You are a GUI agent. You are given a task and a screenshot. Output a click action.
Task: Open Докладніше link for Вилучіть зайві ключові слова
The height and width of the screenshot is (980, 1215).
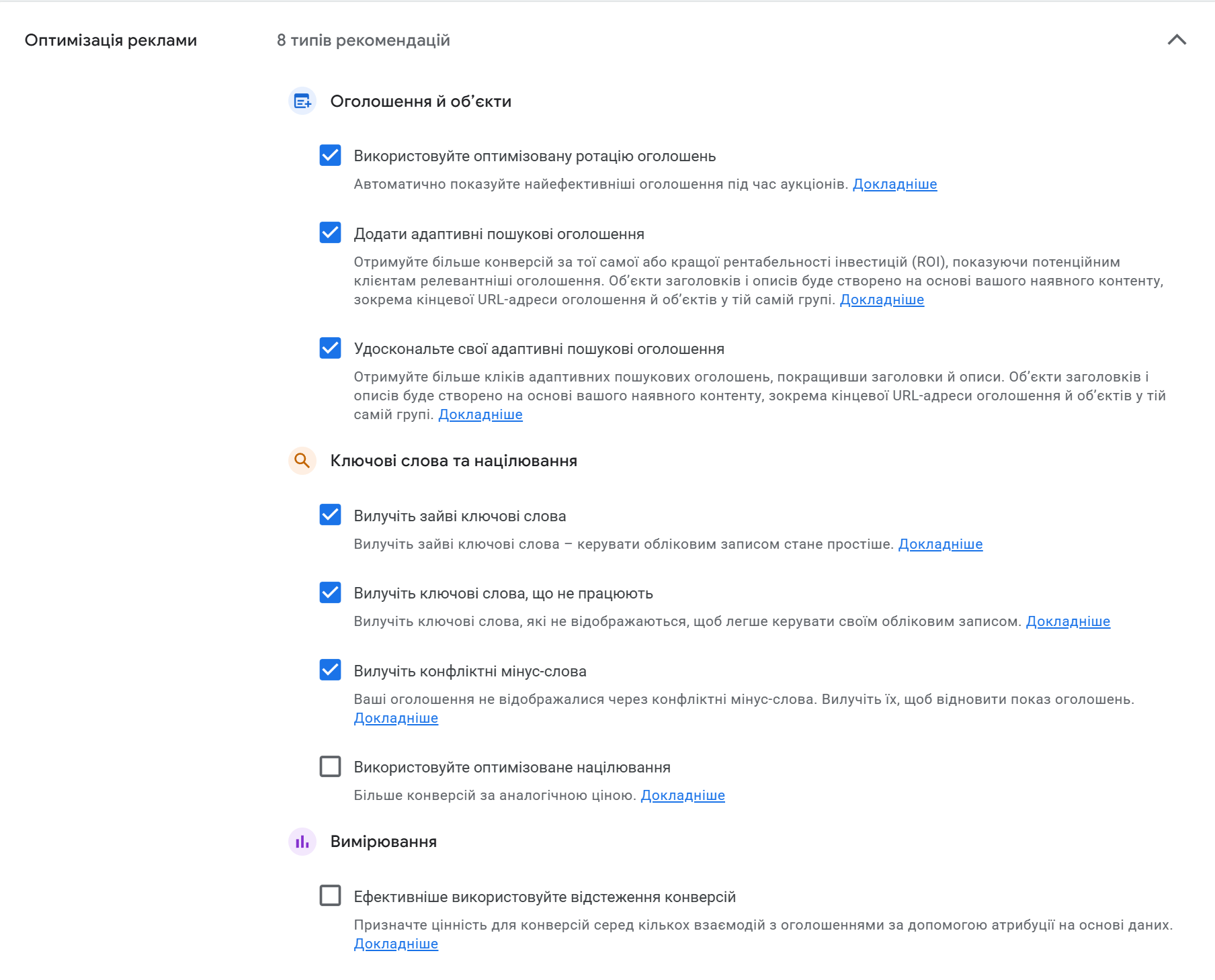click(940, 544)
